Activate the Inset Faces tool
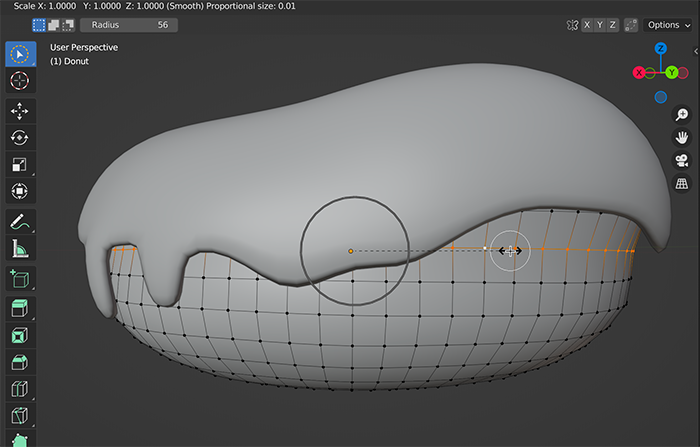This screenshot has height=447, width=700. [x=20, y=335]
